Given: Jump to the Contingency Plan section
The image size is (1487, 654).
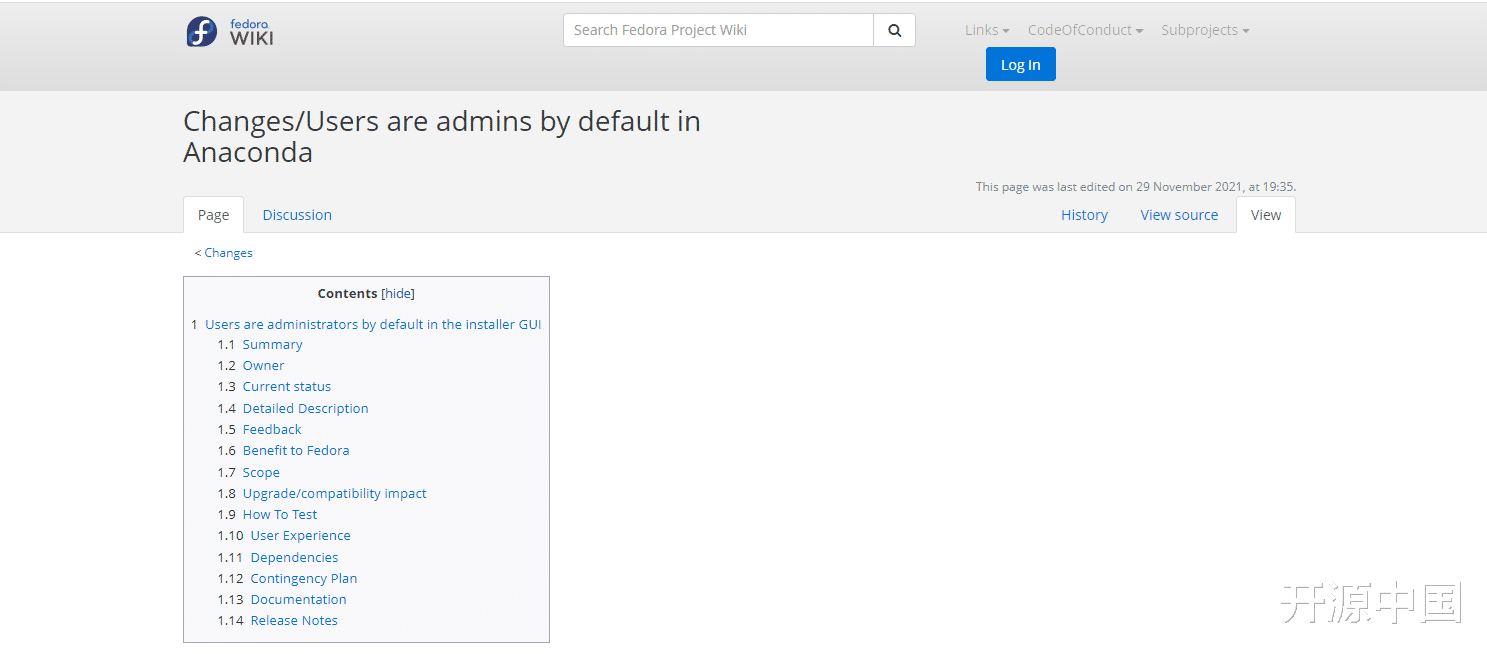Looking at the screenshot, I should click(x=304, y=578).
